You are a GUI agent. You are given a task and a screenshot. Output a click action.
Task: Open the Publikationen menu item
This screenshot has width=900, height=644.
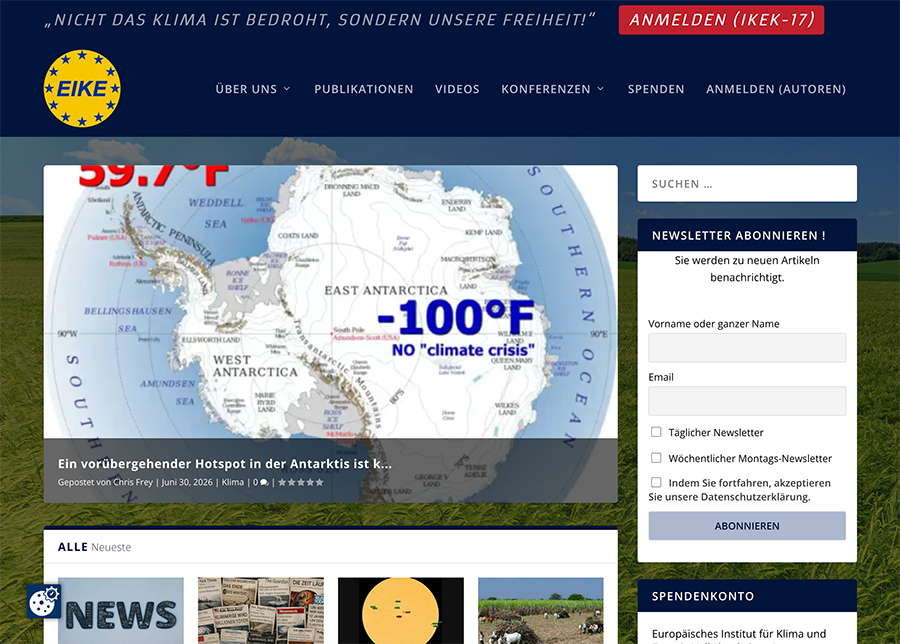(363, 89)
